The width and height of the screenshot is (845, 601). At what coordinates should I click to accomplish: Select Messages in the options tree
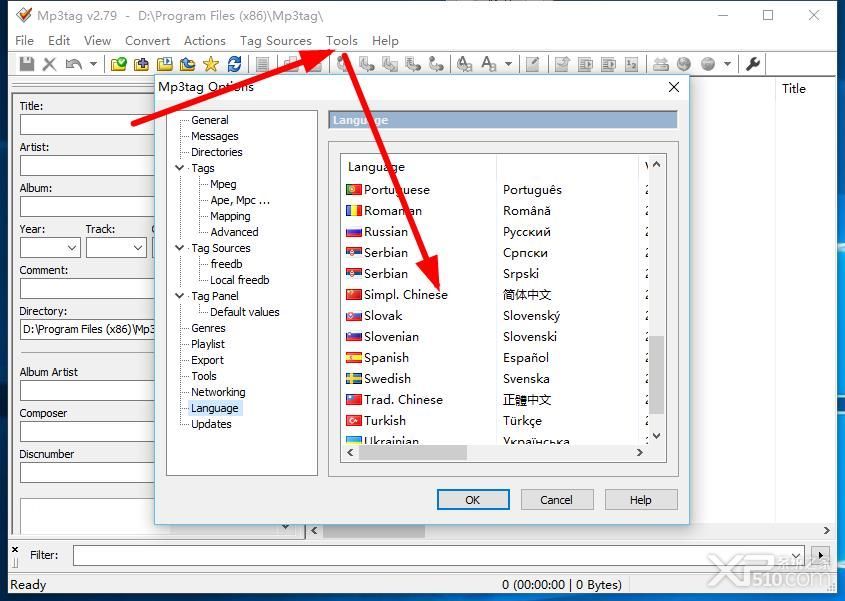click(214, 136)
